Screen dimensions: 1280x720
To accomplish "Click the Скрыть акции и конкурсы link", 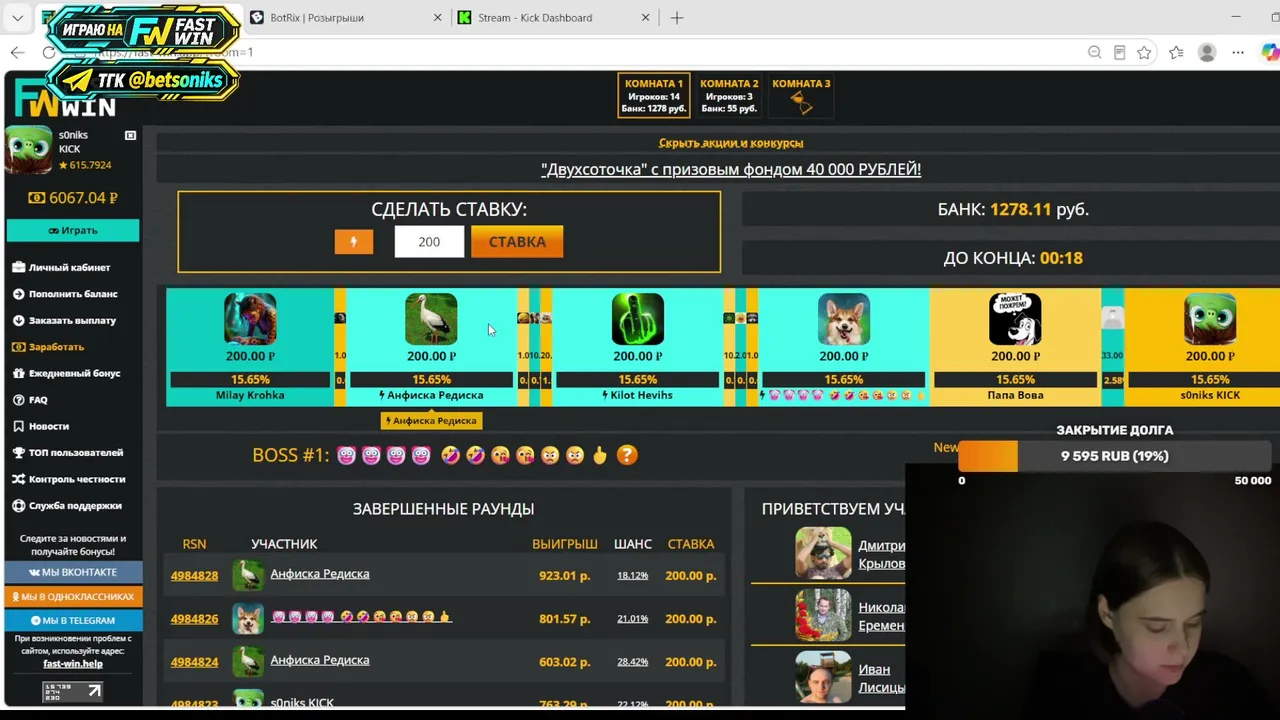I will [x=731, y=143].
